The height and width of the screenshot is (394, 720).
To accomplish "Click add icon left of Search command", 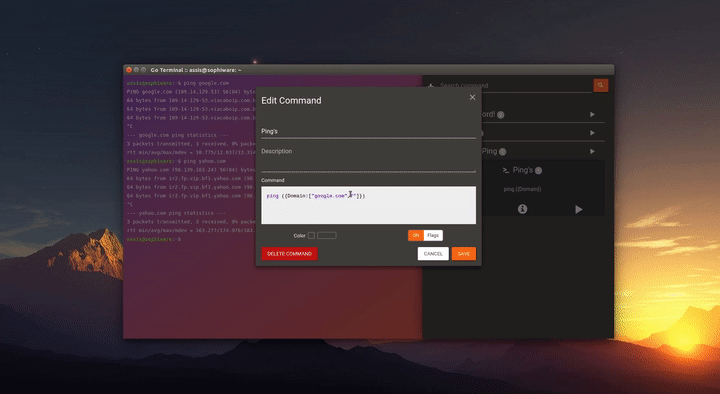I will coord(430,85).
